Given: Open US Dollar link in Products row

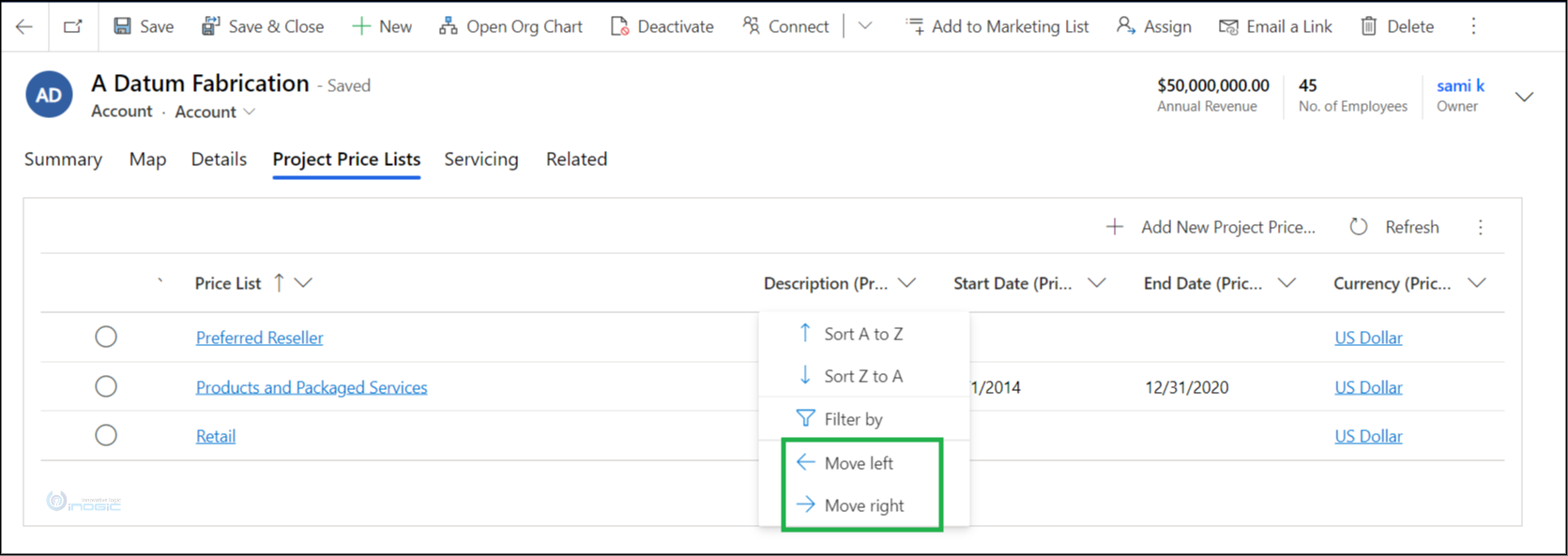Looking at the screenshot, I should pyautogui.click(x=1368, y=387).
